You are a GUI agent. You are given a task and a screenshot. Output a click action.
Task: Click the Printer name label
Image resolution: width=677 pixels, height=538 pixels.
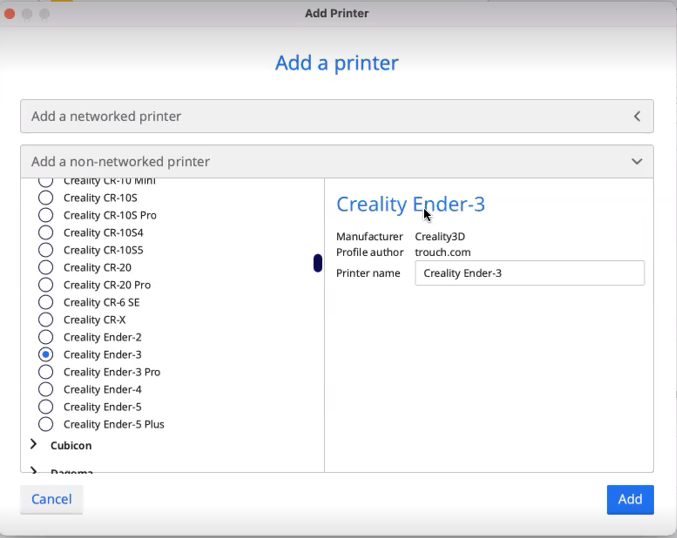point(368,273)
